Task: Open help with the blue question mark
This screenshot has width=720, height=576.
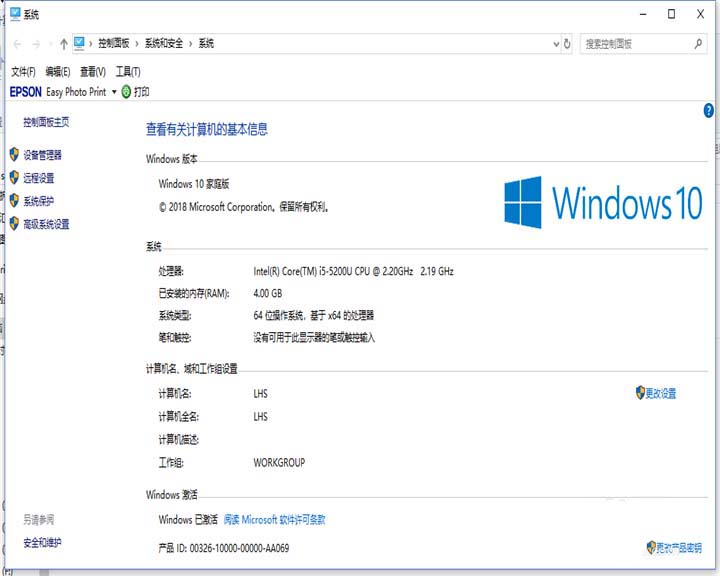Action: (x=709, y=110)
